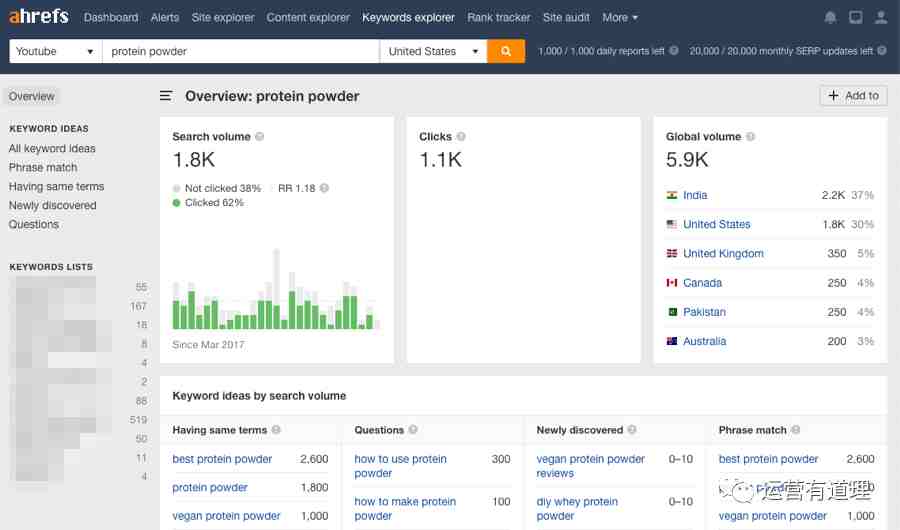Click the Pakistan flag icon
This screenshot has height=530, width=900.
(x=672, y=312)
